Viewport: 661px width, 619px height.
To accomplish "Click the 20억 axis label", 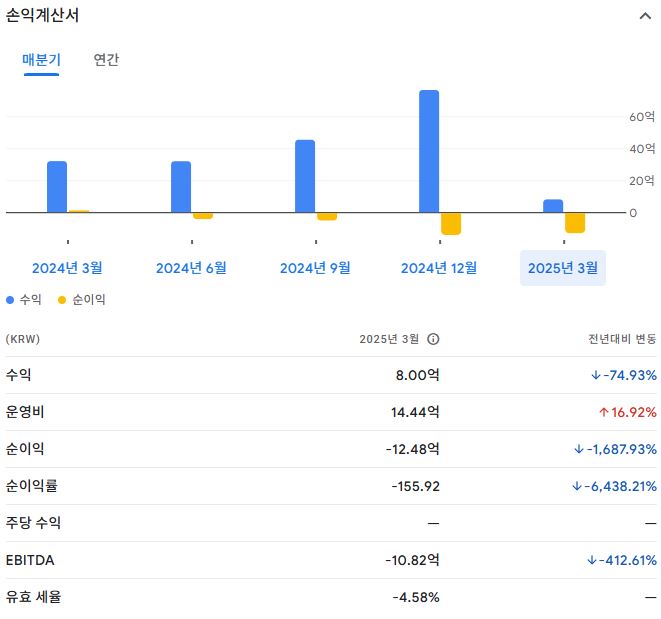I will (642, 181).
